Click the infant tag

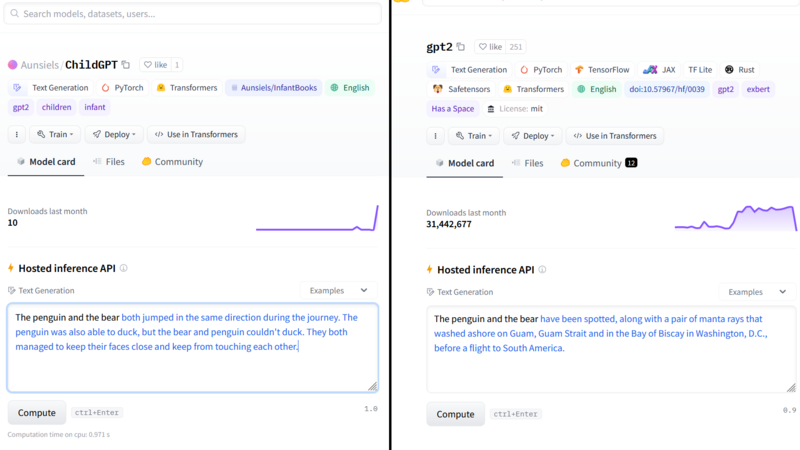pyautogui.click(x=94, y=107)
